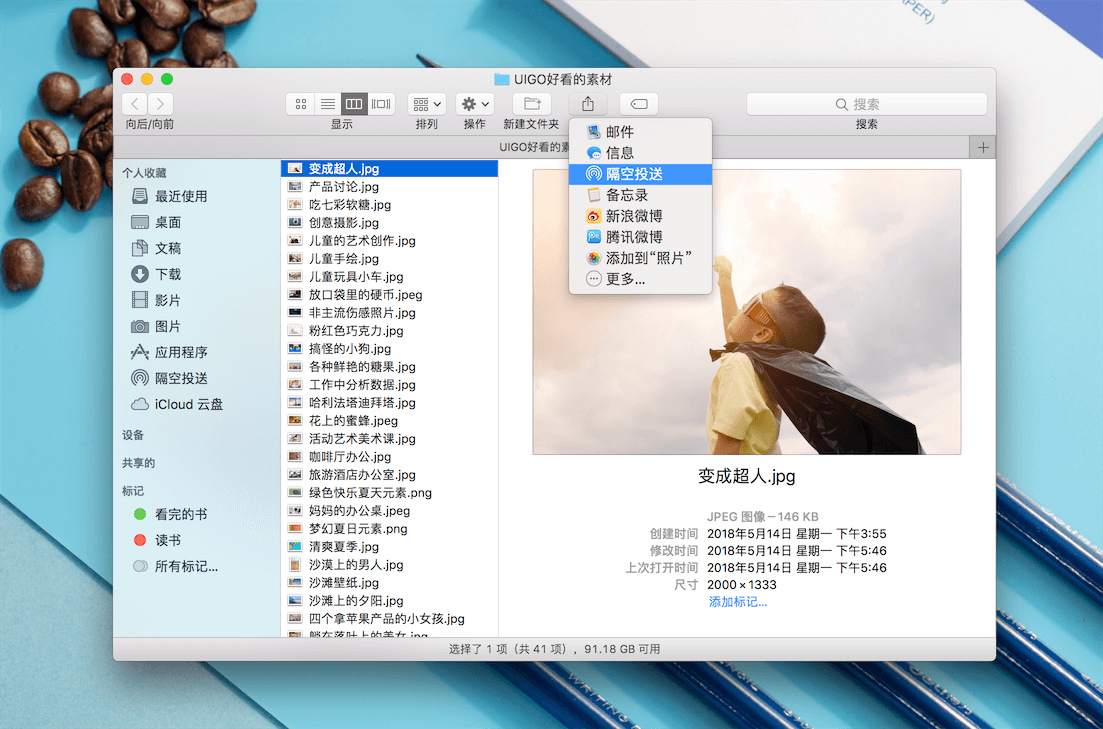The image size is (1103, 729).
Task: Select file 沙漠上的男人.jpg
Action: (x=390, y=565)
